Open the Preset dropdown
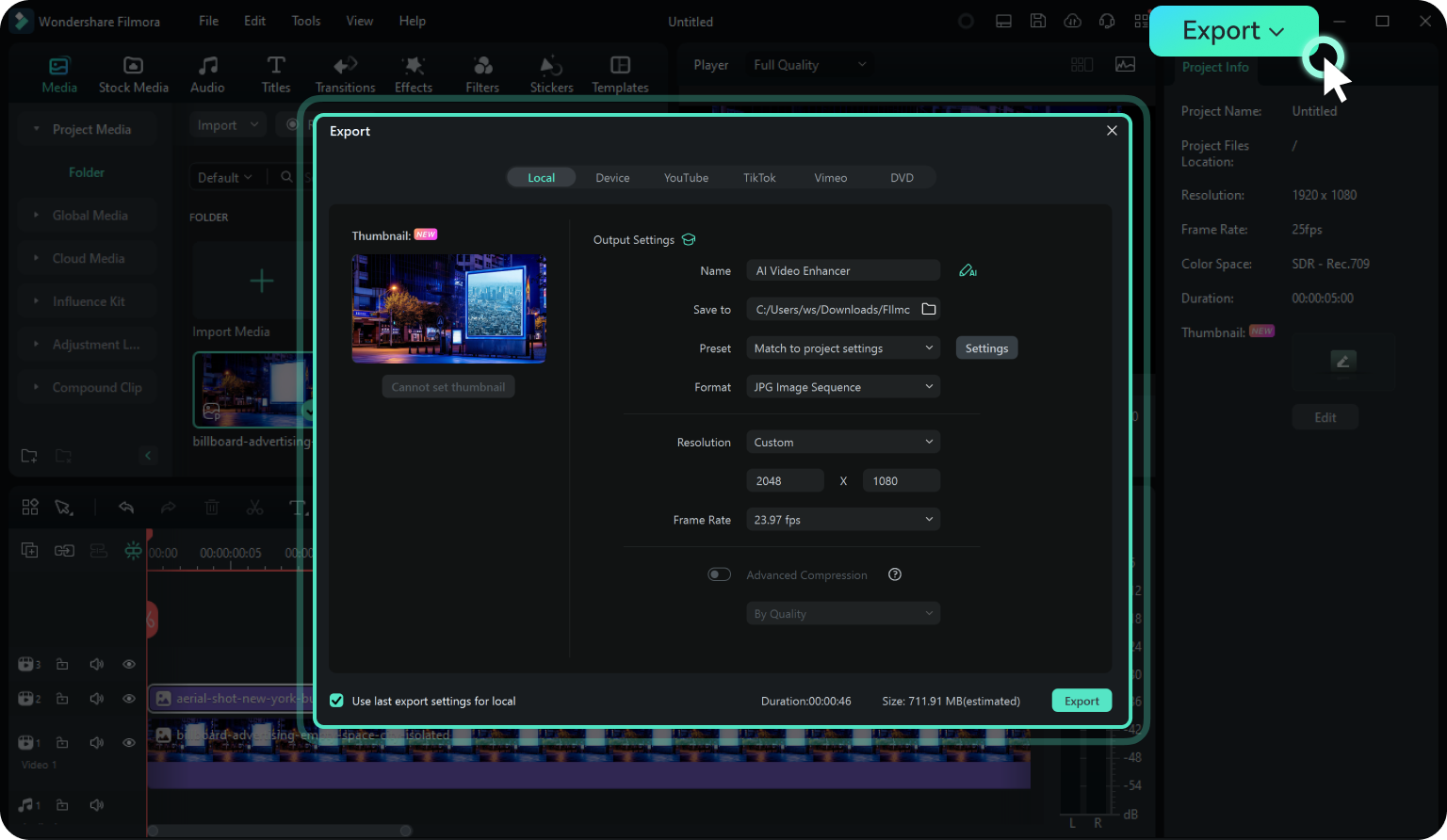 [x=843, y=348]
